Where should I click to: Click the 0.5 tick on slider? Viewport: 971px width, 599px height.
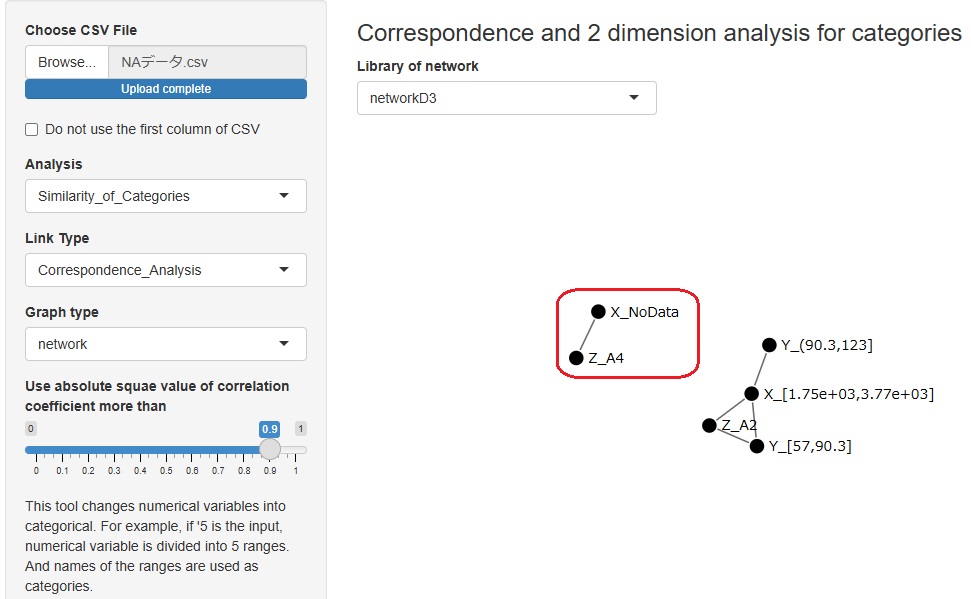click(166, 469)
